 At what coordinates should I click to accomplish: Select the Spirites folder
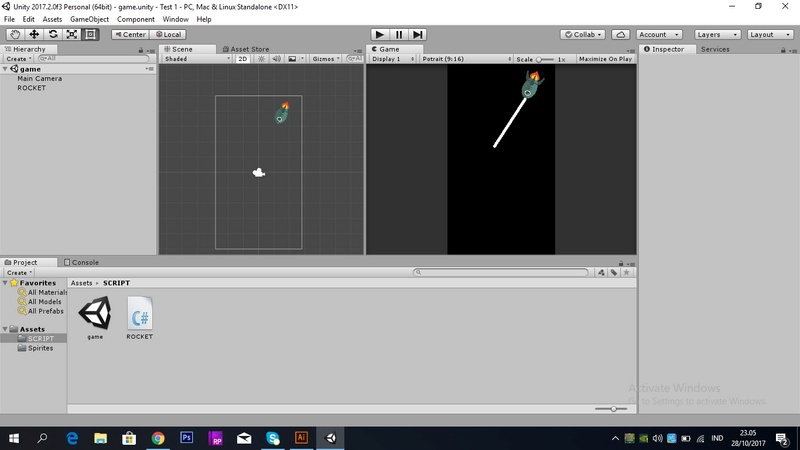point(35,348)
